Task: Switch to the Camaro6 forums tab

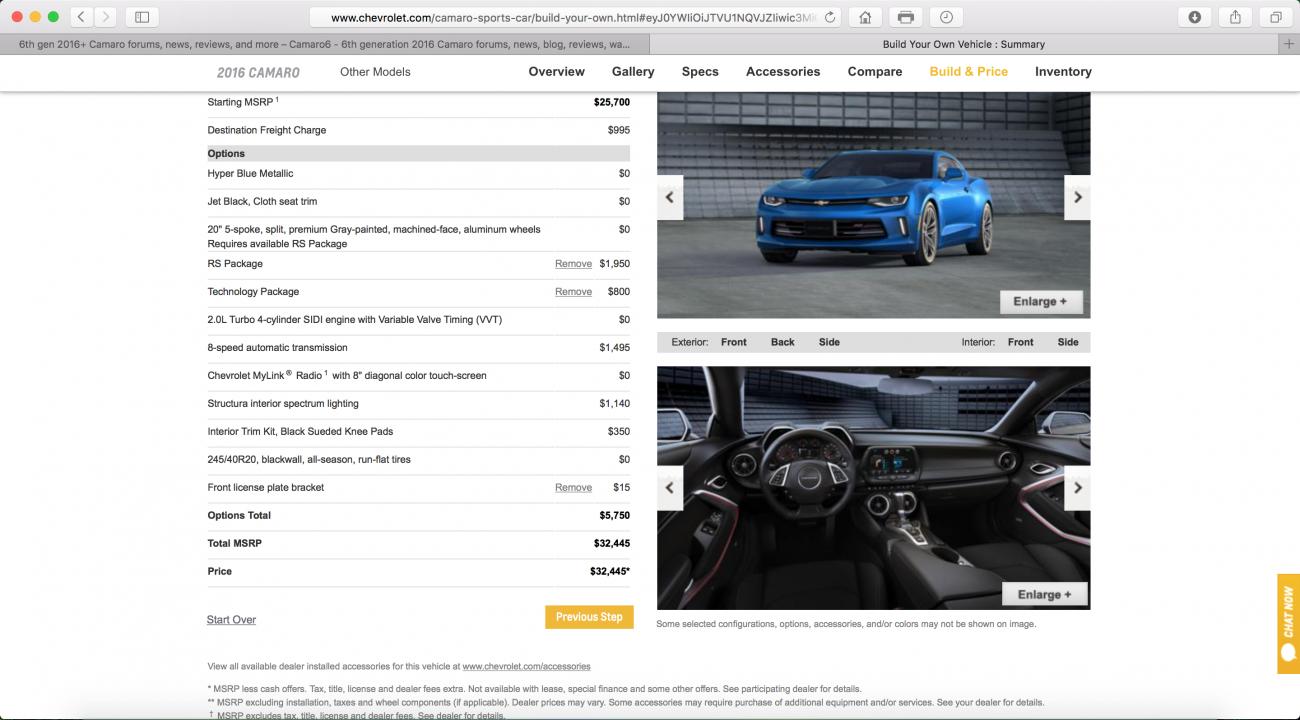Action: pos(324,44)
